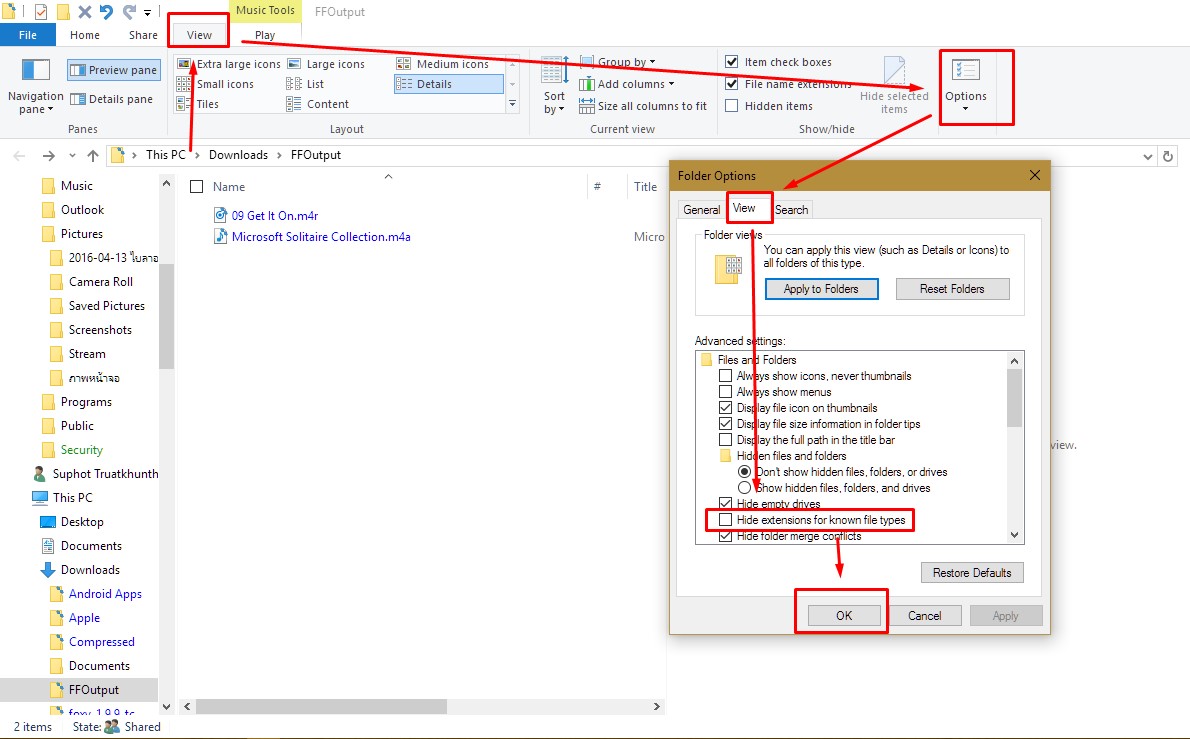Image resolution: width=1190 pixels, height=739 pixels.
Task: Choose the Content layout
Action: [x=318, y=104]
